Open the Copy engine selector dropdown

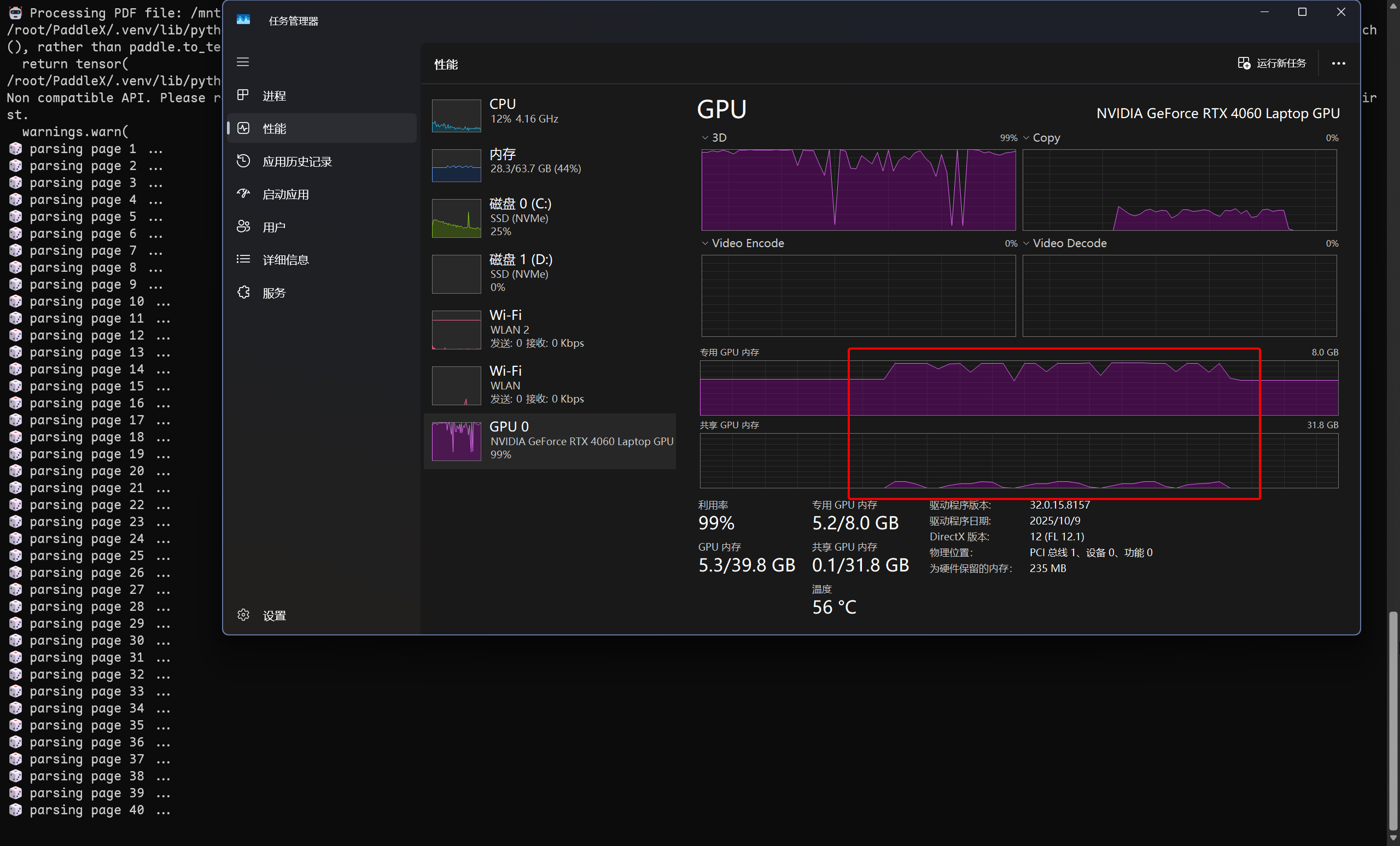click(x=1026, y=138)
